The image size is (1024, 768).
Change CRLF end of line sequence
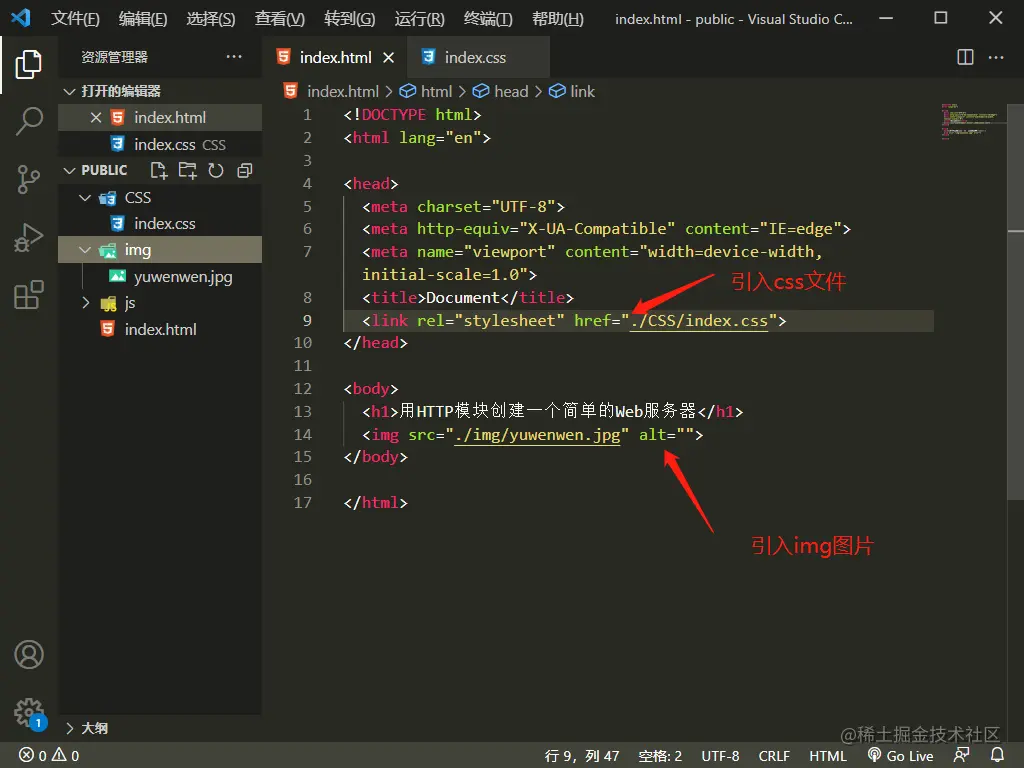774,756
